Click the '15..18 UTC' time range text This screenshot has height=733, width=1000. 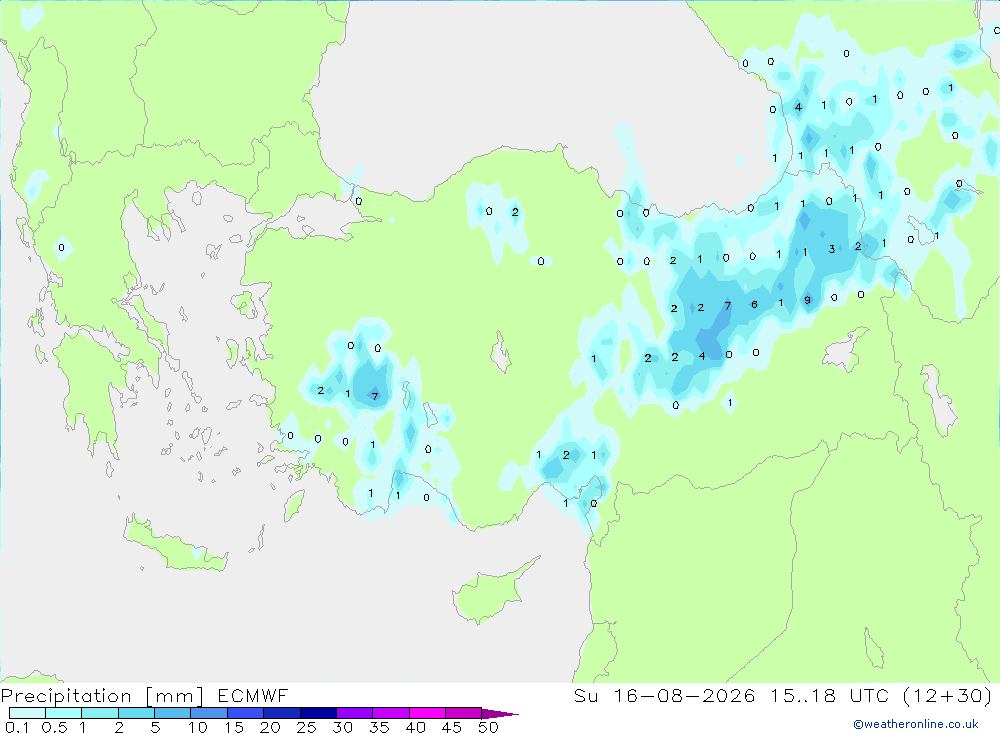coord(829,695)
